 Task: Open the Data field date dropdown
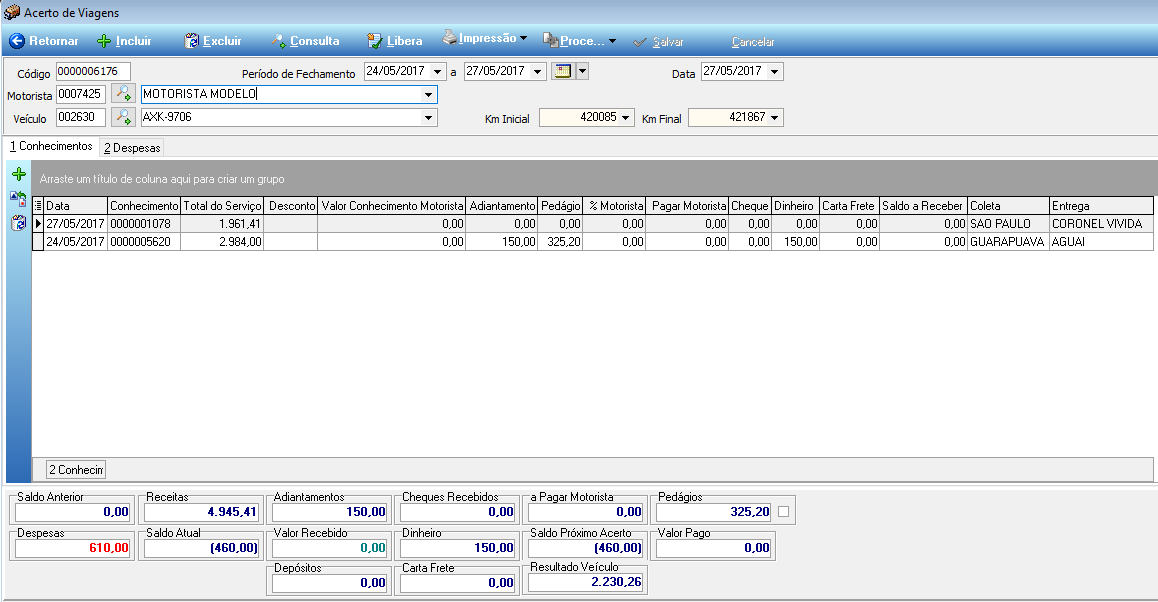coord(774,72)
